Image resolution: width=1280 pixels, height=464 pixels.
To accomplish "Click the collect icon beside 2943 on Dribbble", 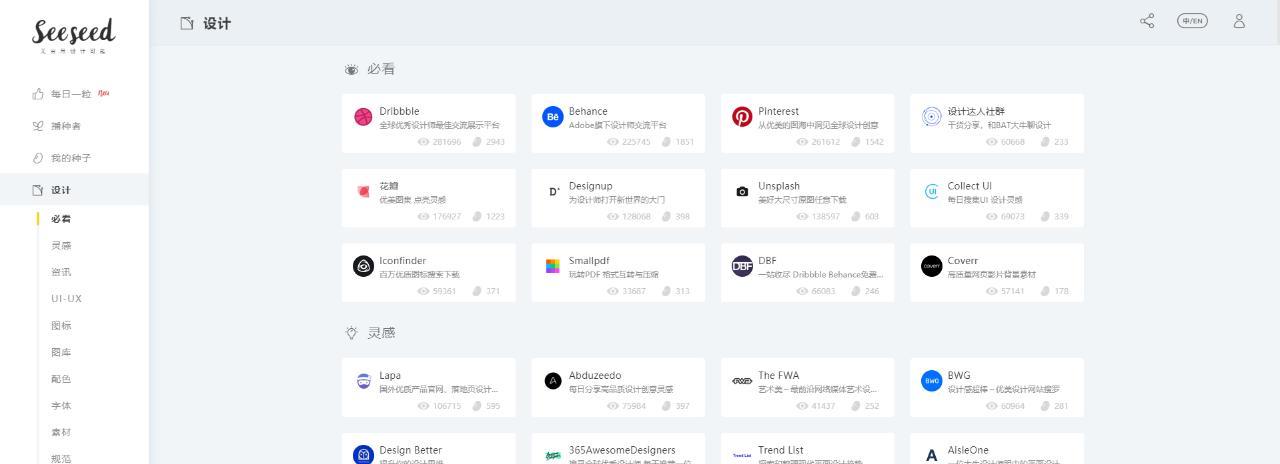I will (477, 142).
